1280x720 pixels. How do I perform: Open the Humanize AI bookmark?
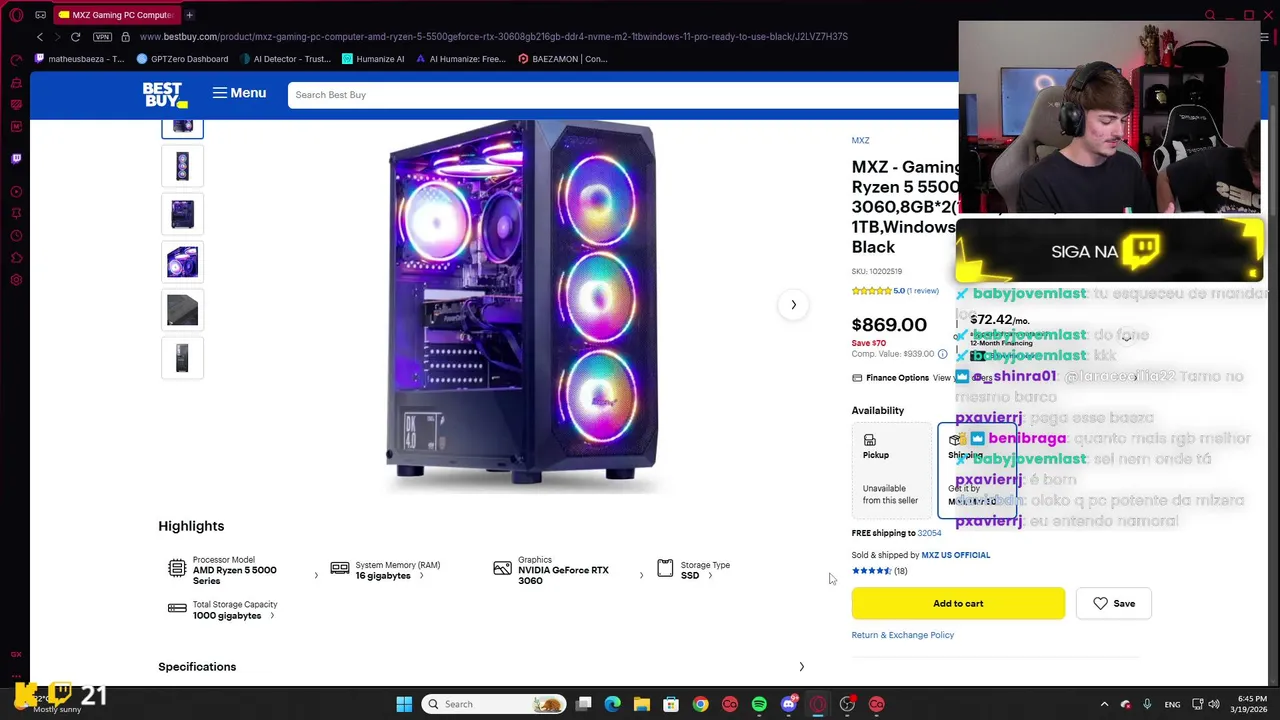[x=373, y=59]
